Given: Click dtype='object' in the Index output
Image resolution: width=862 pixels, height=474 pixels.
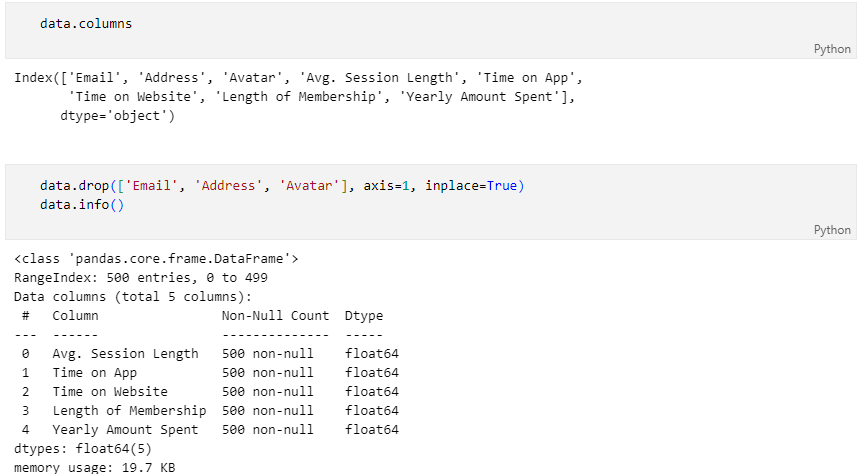Looking at the screenshot, I should pyautogui.click(x=117, y=115).
